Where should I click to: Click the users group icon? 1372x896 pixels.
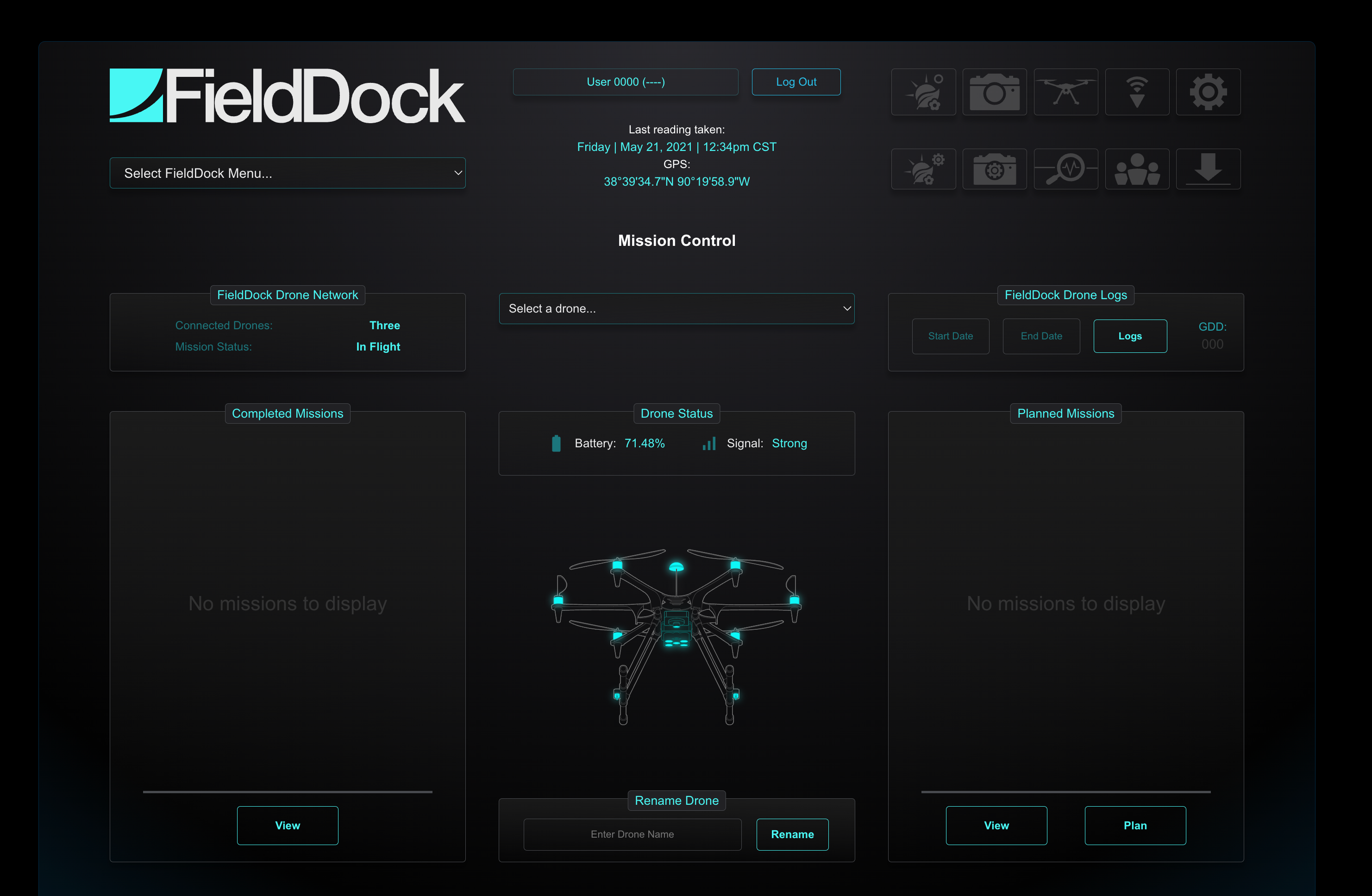coord(1137,169)
